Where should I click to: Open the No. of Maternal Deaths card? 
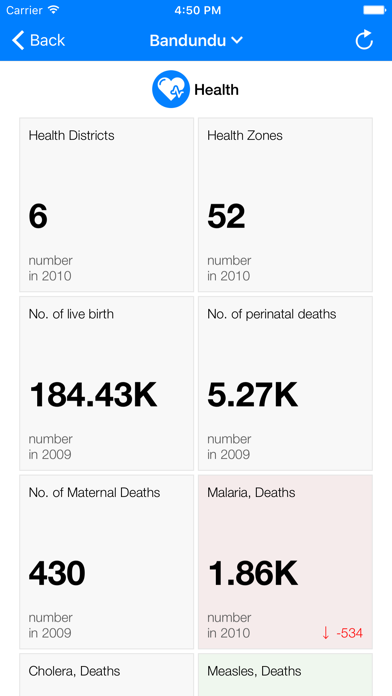click(107, 562)
